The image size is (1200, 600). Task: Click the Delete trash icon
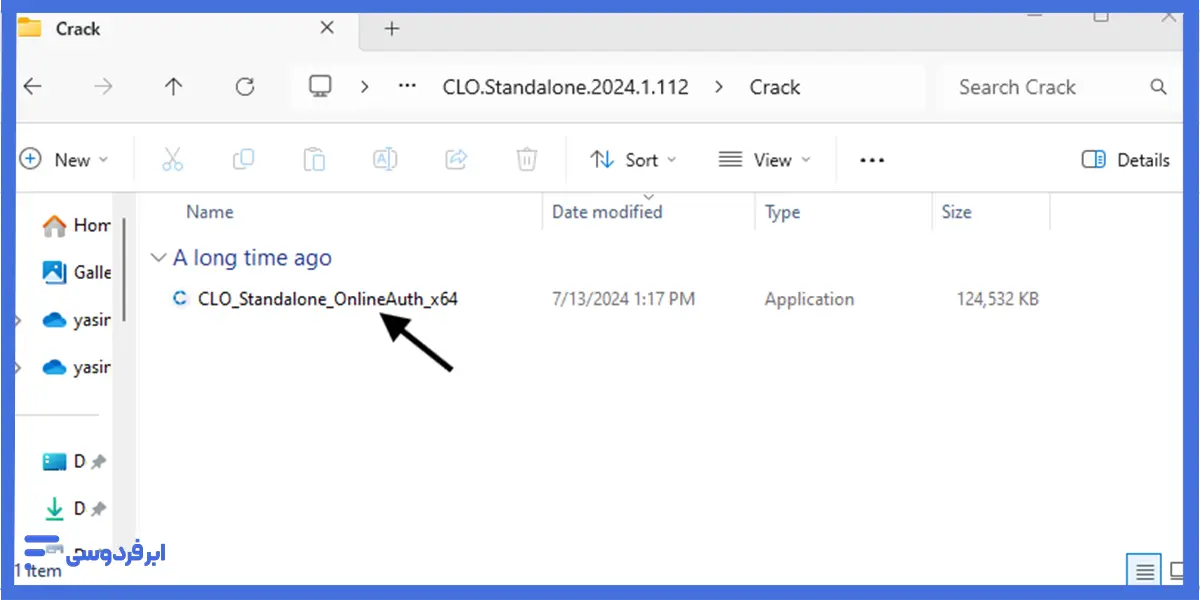[x=527, y=159]
